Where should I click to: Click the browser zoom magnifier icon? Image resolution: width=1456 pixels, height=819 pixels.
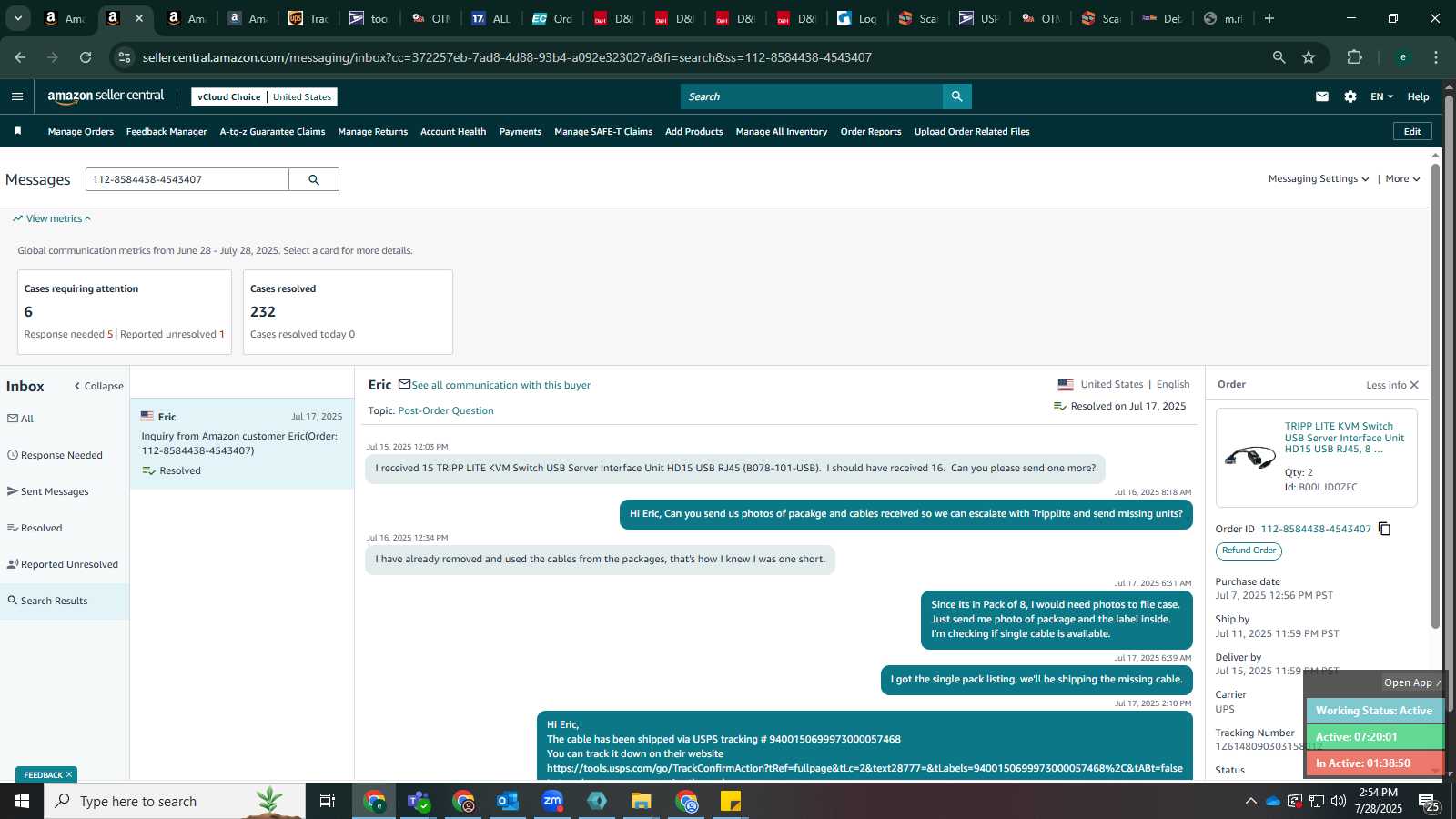point(1279,57)
